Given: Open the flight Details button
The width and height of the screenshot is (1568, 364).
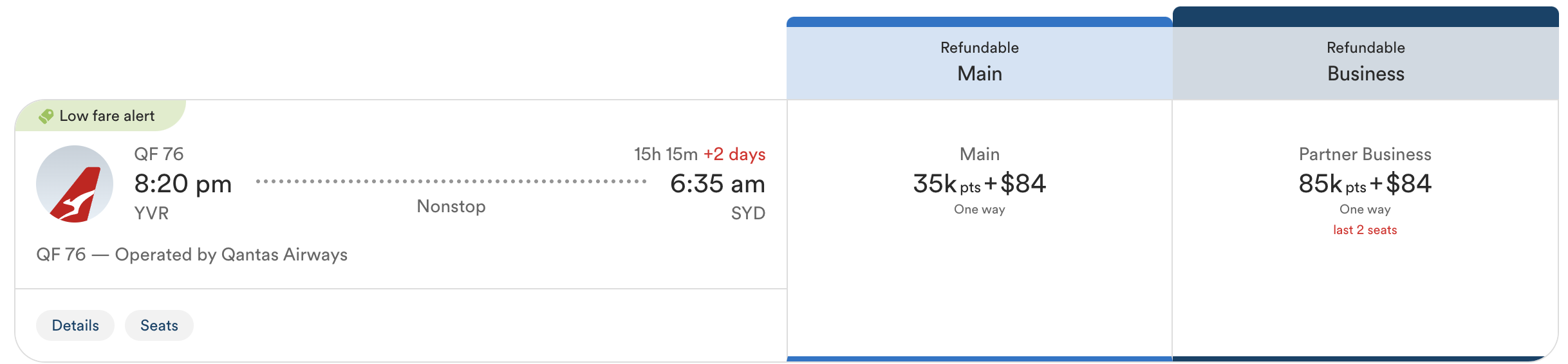Looking at the screenshot, I should [75, 325].
